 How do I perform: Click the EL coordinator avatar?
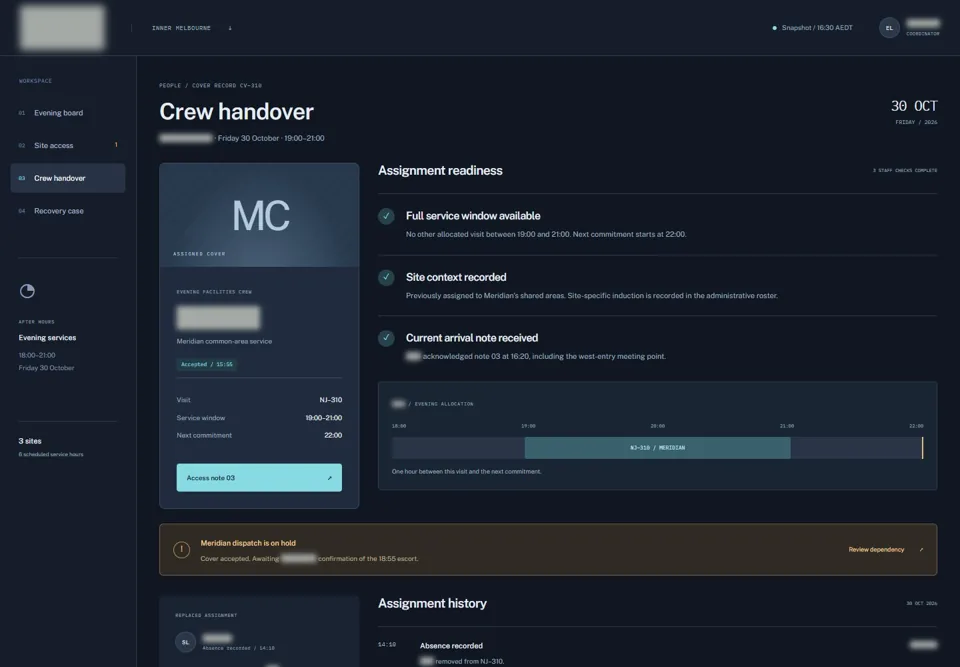[x=889, y=28]
